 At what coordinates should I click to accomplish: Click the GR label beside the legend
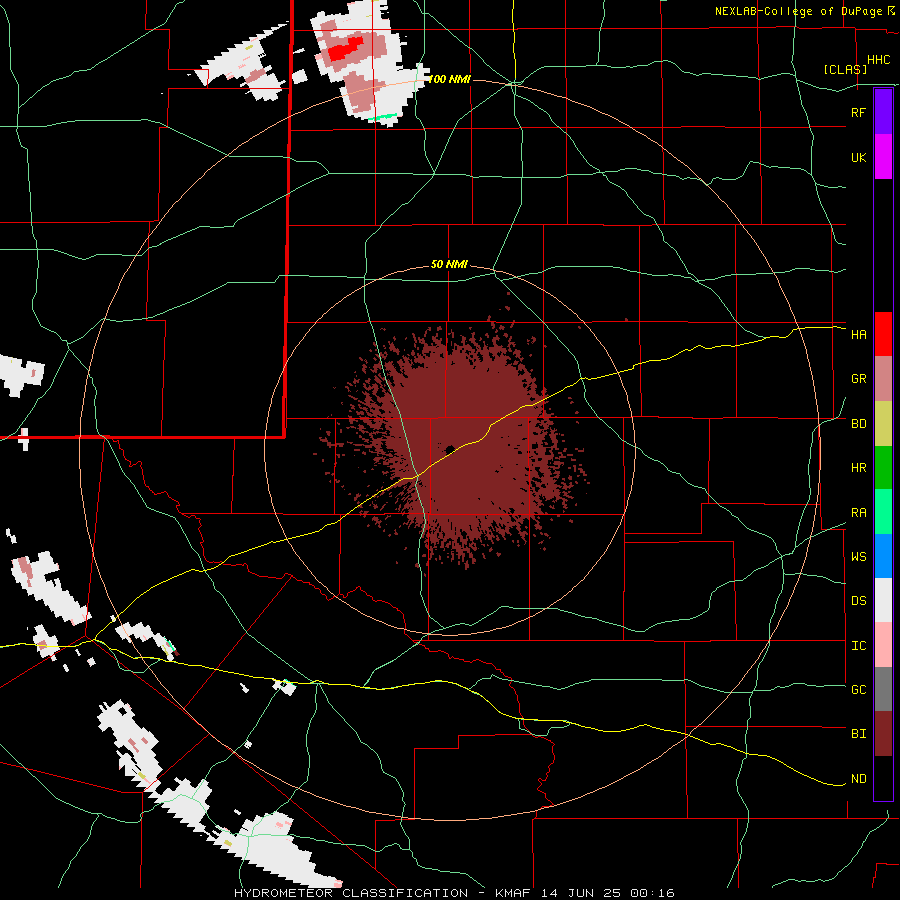[859, 379]
